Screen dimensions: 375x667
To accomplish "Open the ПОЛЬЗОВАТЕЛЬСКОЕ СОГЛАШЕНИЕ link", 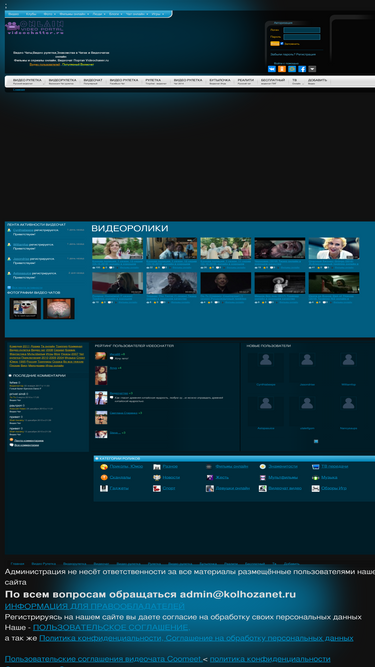I will [111, 627].
